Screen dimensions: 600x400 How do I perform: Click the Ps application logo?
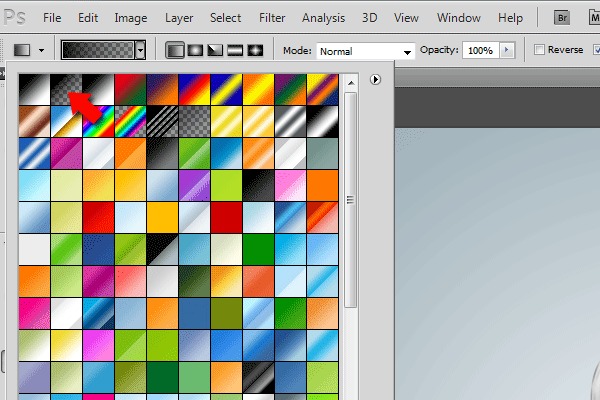14,18
